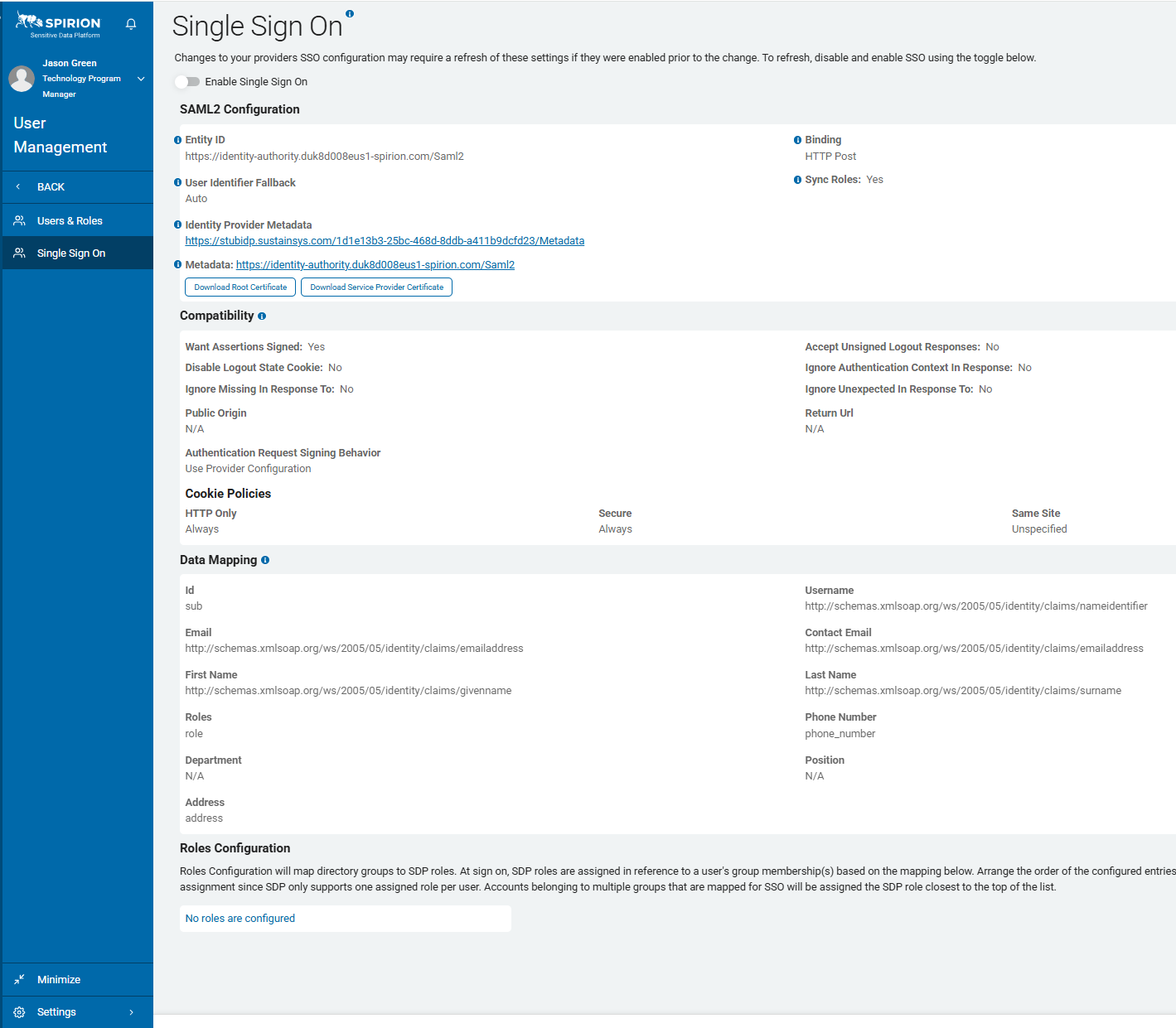Click the Last Name surname claim URL
The width and height of the screenshot is (1176, 1028).
point(963,691)
